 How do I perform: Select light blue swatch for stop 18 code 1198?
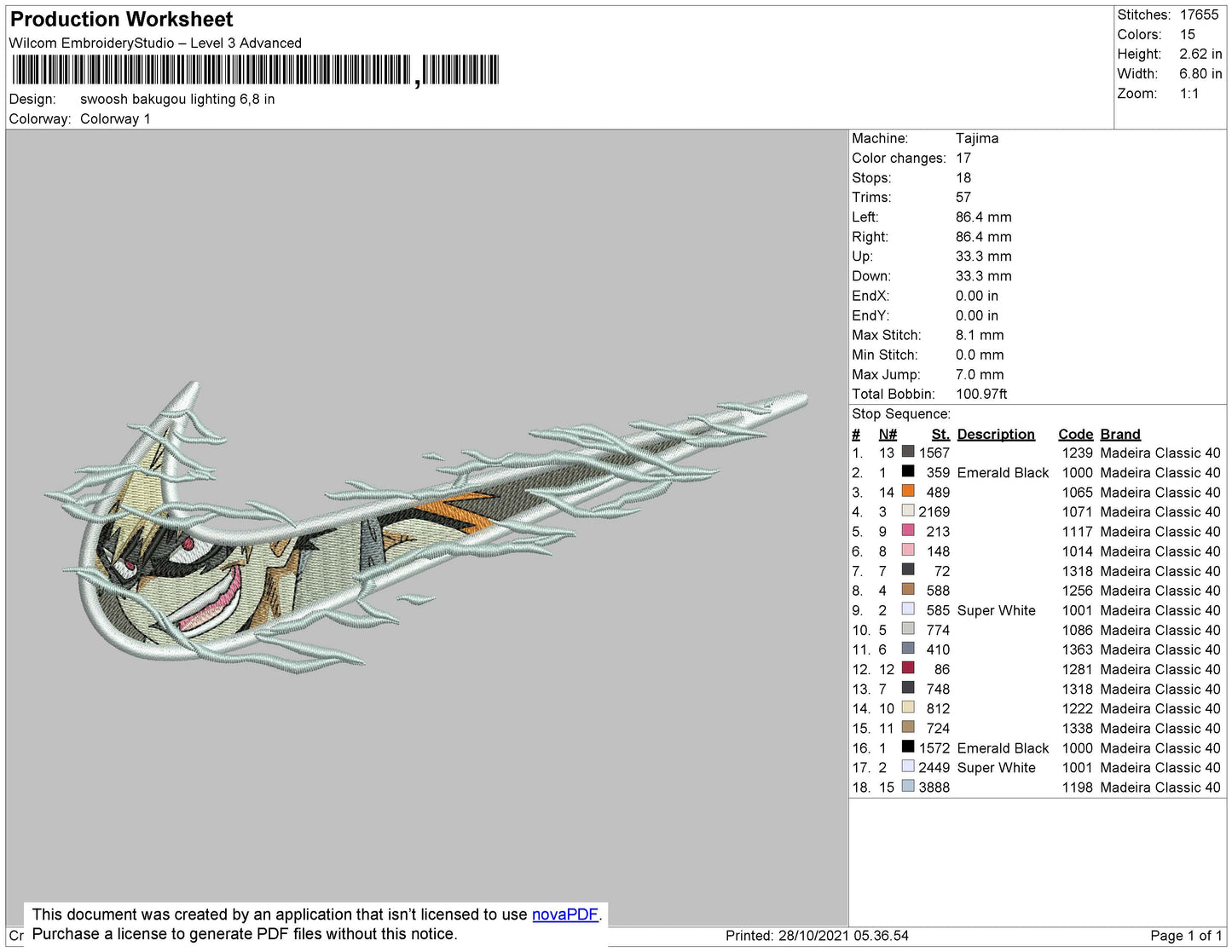click(908, 787)
